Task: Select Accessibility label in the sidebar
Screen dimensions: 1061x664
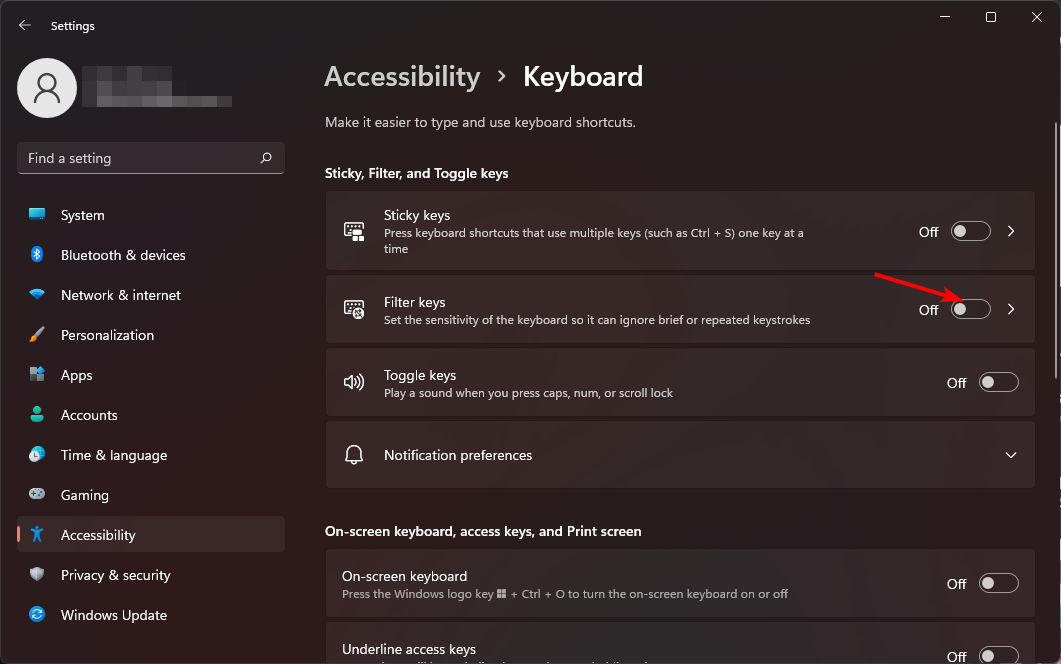Action: (x=98, y=535)
